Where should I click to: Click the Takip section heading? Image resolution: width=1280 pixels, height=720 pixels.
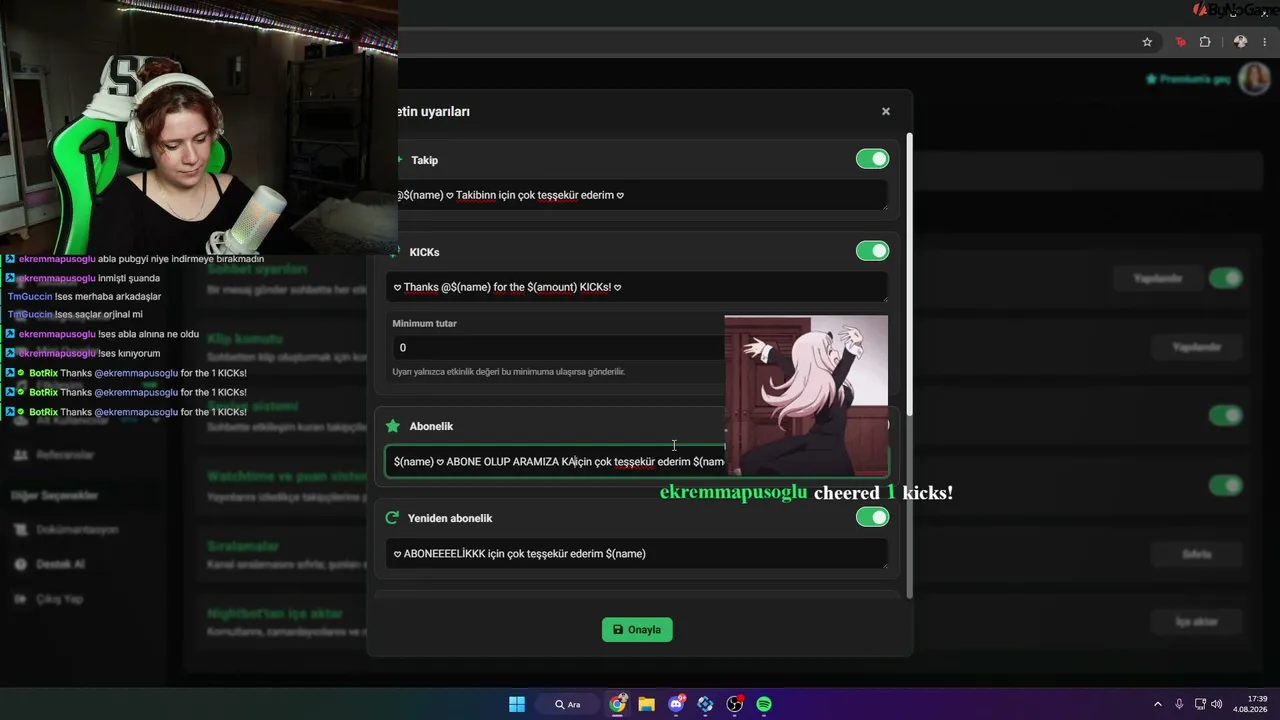click(x=424, y=160)
